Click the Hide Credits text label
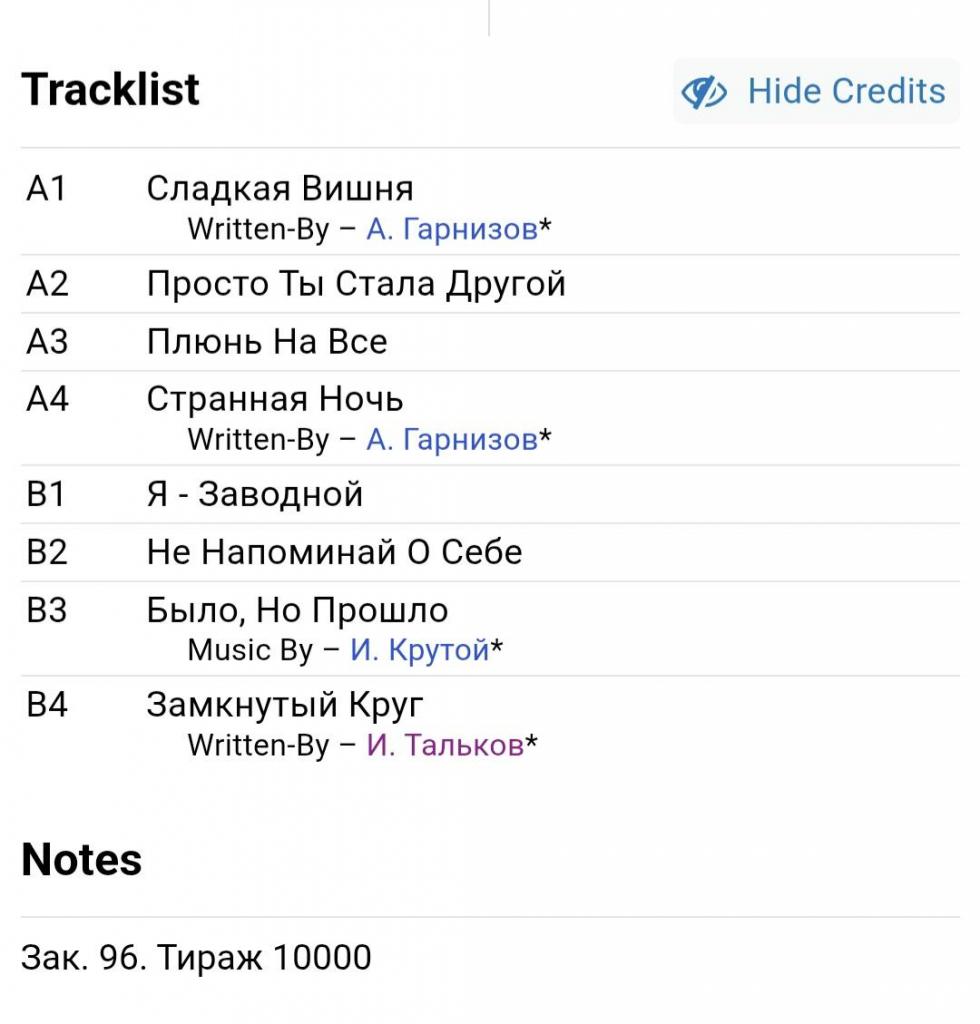The height and width of the screenshot is (1024, 980). tap(846, 91)
